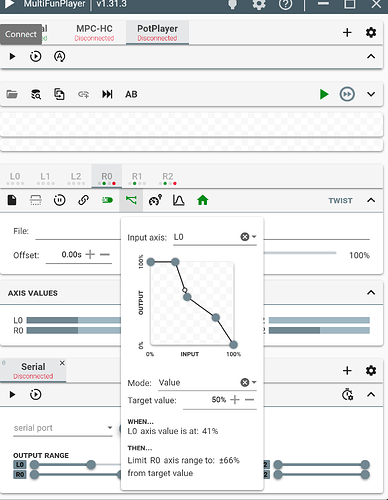Click the link axis chain icon
This screenshot has height=500, width=388.
83,200
